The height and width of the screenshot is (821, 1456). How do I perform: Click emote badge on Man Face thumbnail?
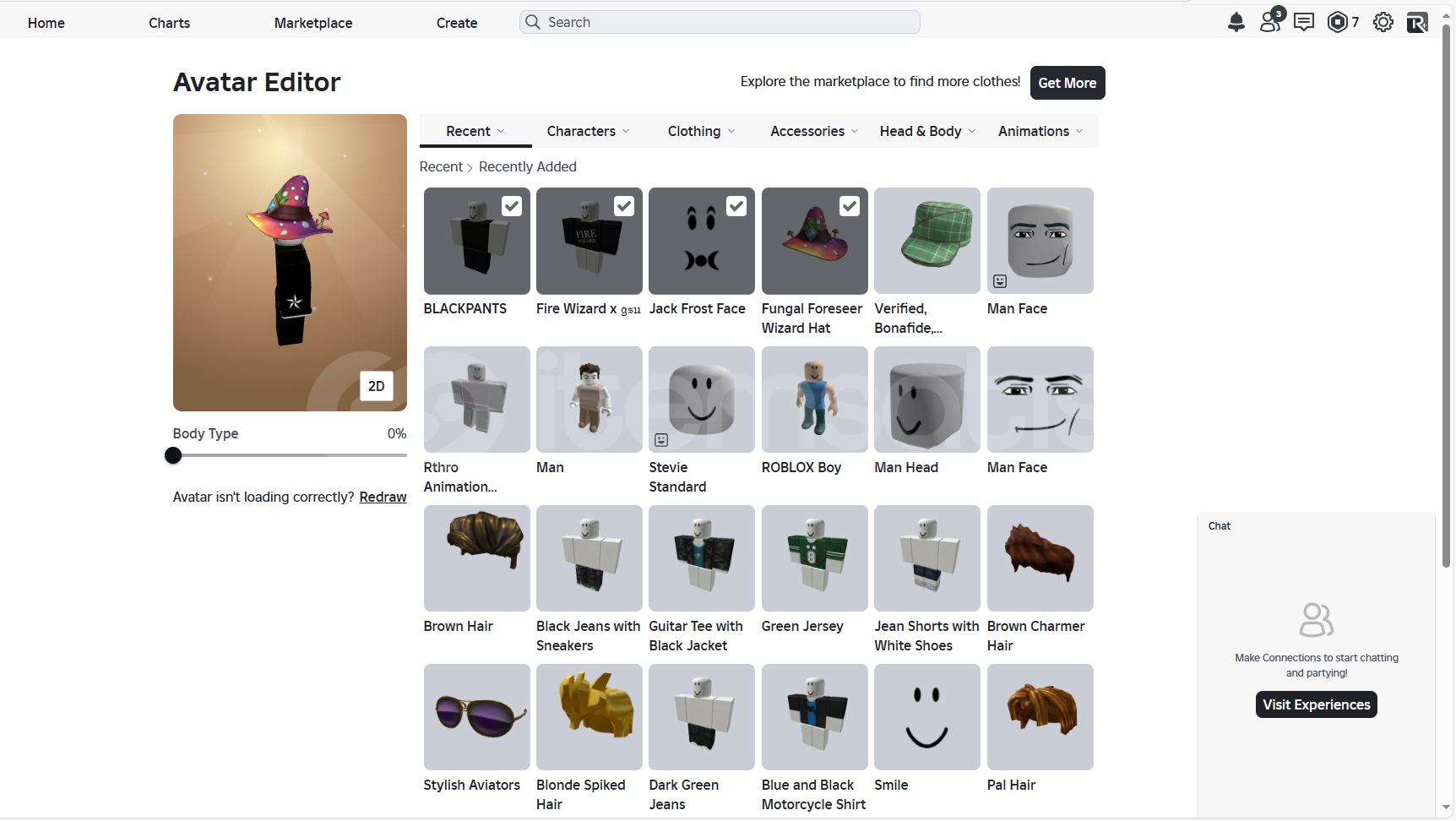[x=1000, y=281]
